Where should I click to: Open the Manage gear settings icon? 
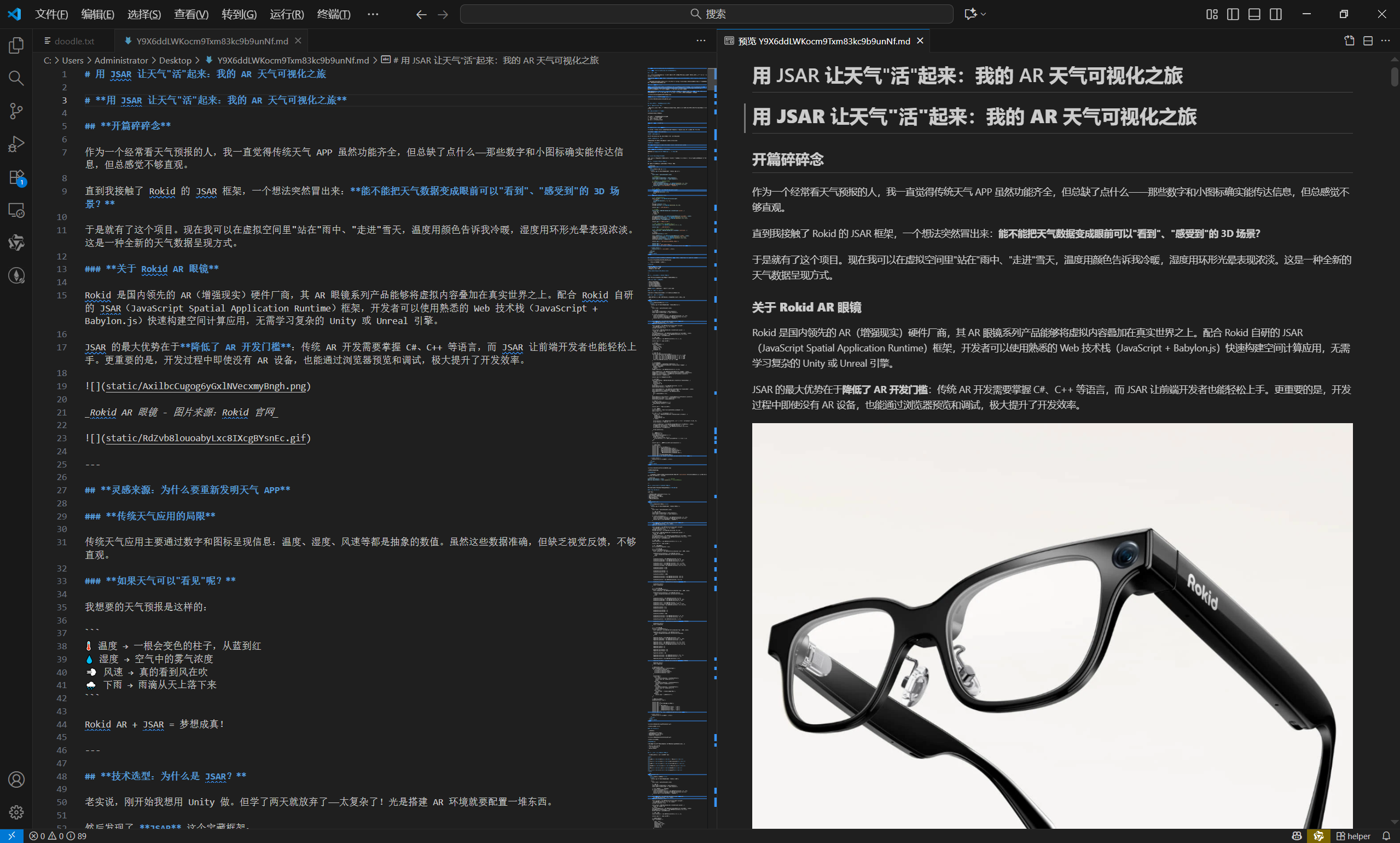click(x=16, y=812)
